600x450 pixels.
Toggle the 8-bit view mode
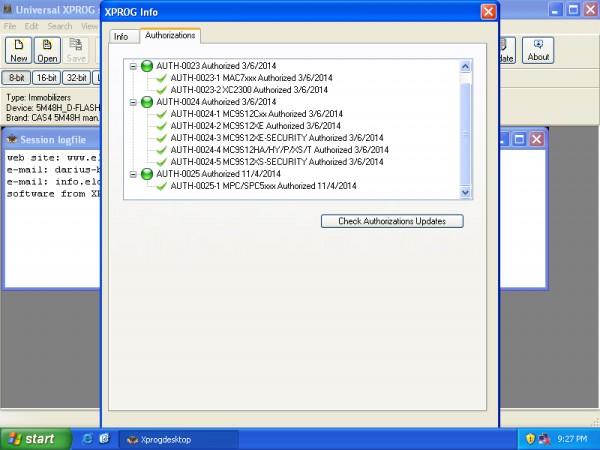pyautogui.click(x=16, y=78)
